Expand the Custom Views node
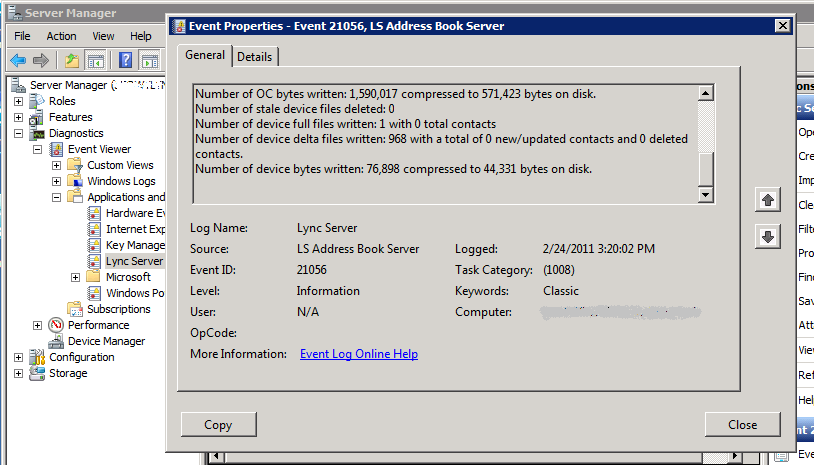Screen dimensions: 814x465 [x=57, y=166]
